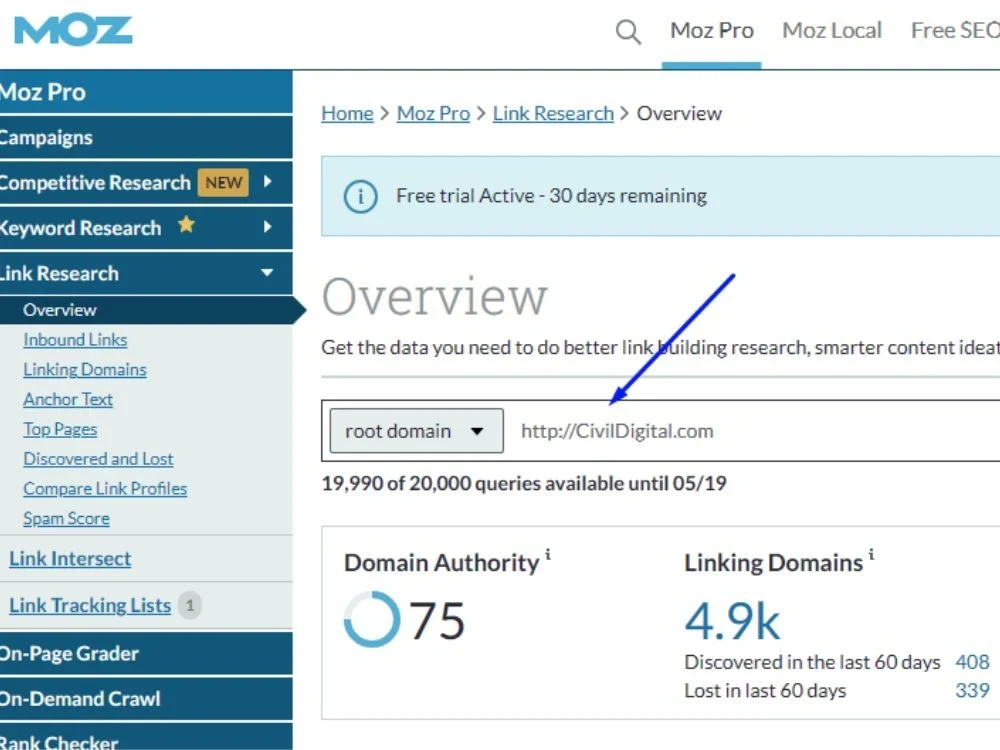Click 'Lost in last 60 days' label

coord(765,690)
